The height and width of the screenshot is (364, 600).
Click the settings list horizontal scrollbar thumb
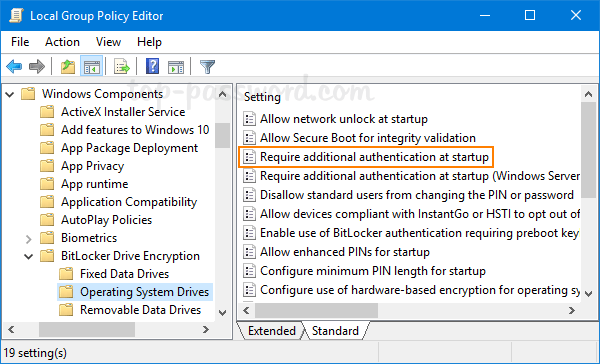pyautogui.click(x=316, y=310)
